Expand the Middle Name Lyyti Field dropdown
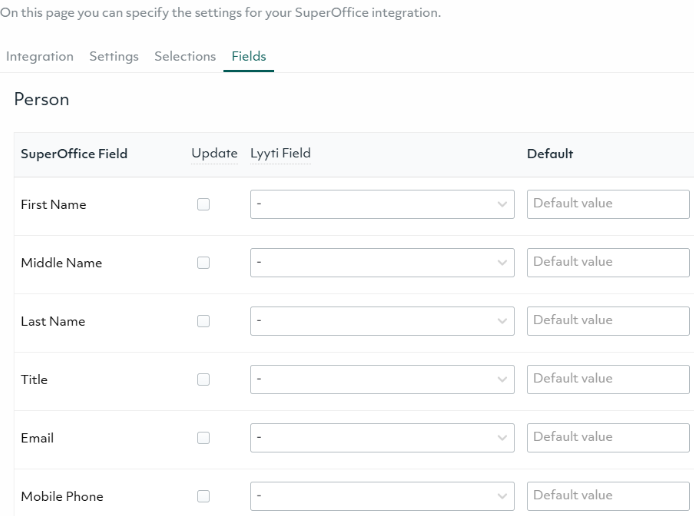Screen dimensions: 694x516 click(x=381, y=263)
